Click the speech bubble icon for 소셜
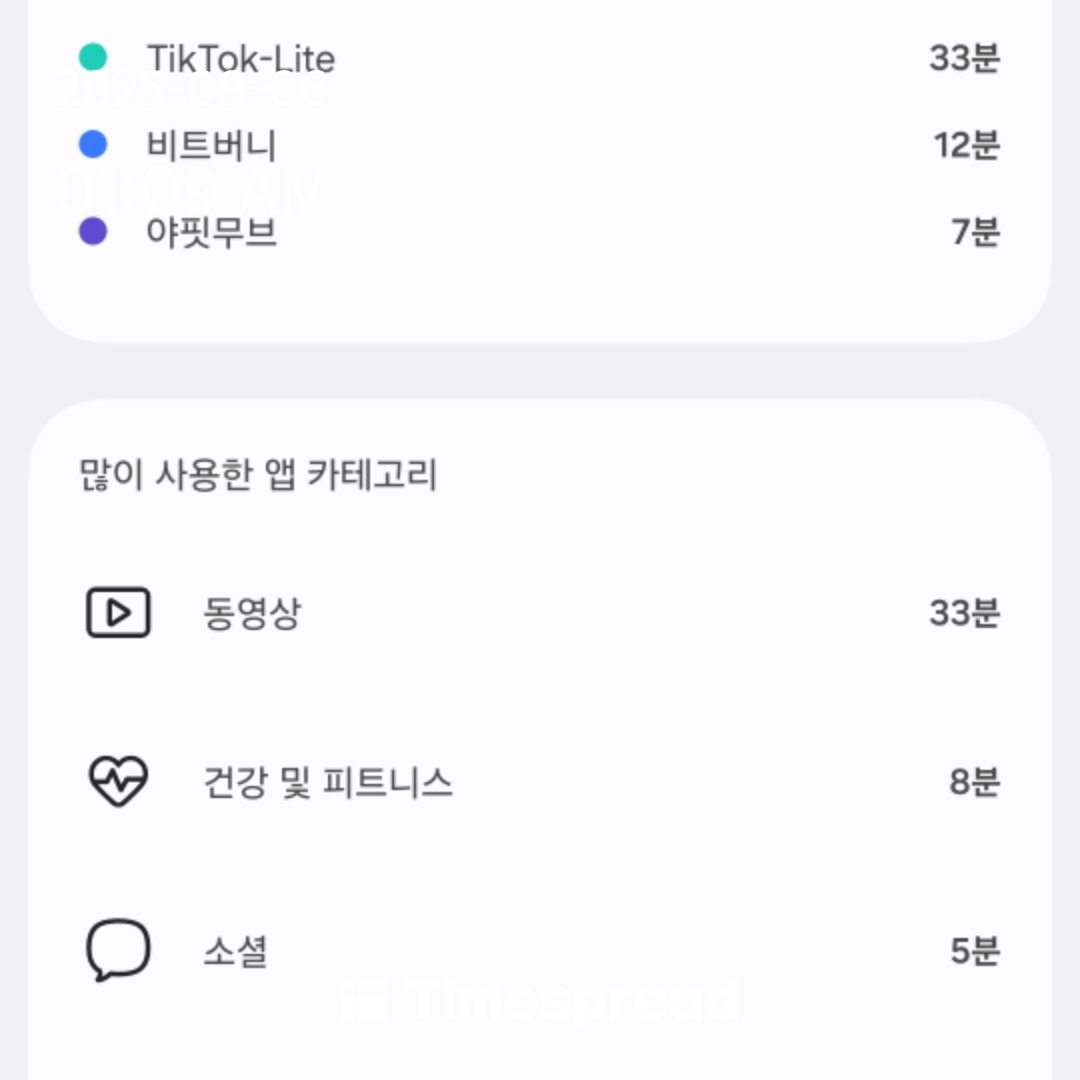The width and height of the screenshot is (1080, 1080). click(x=118, y=950)
